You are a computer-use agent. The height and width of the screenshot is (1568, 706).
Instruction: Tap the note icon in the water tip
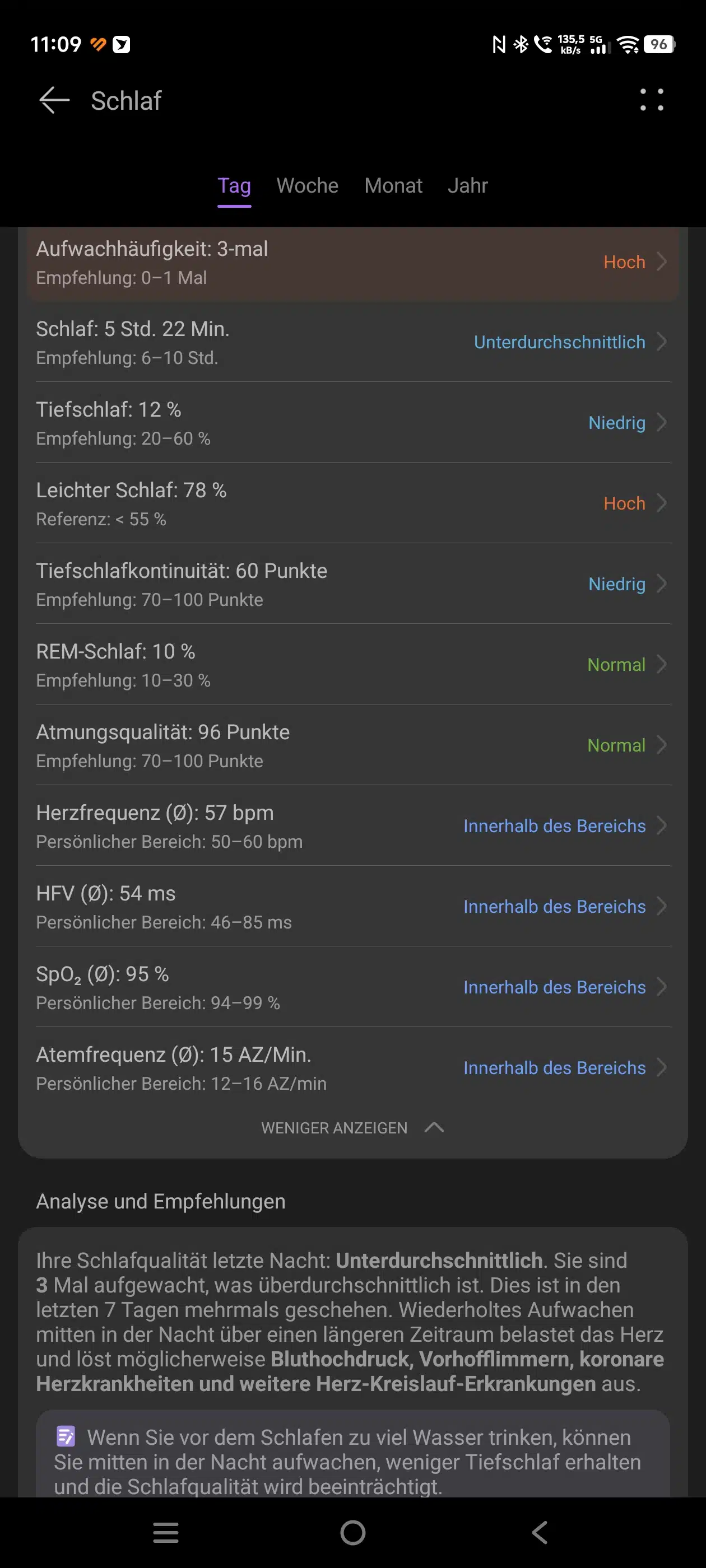click(x=65, y=1436)
